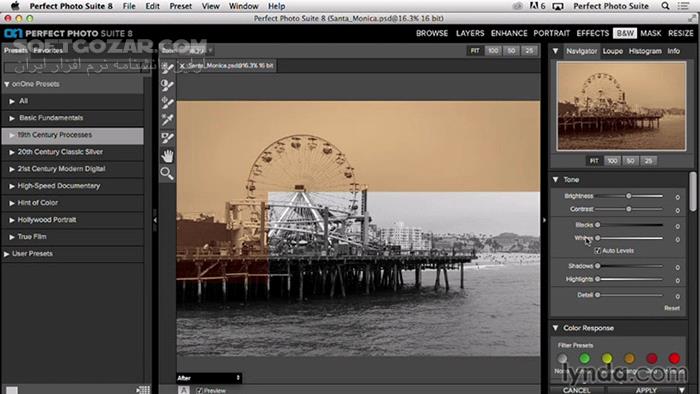Viewport: 700px width, 394px height.
Task: Expand the Hollywood Portrait category
Action: click(12, 220)
